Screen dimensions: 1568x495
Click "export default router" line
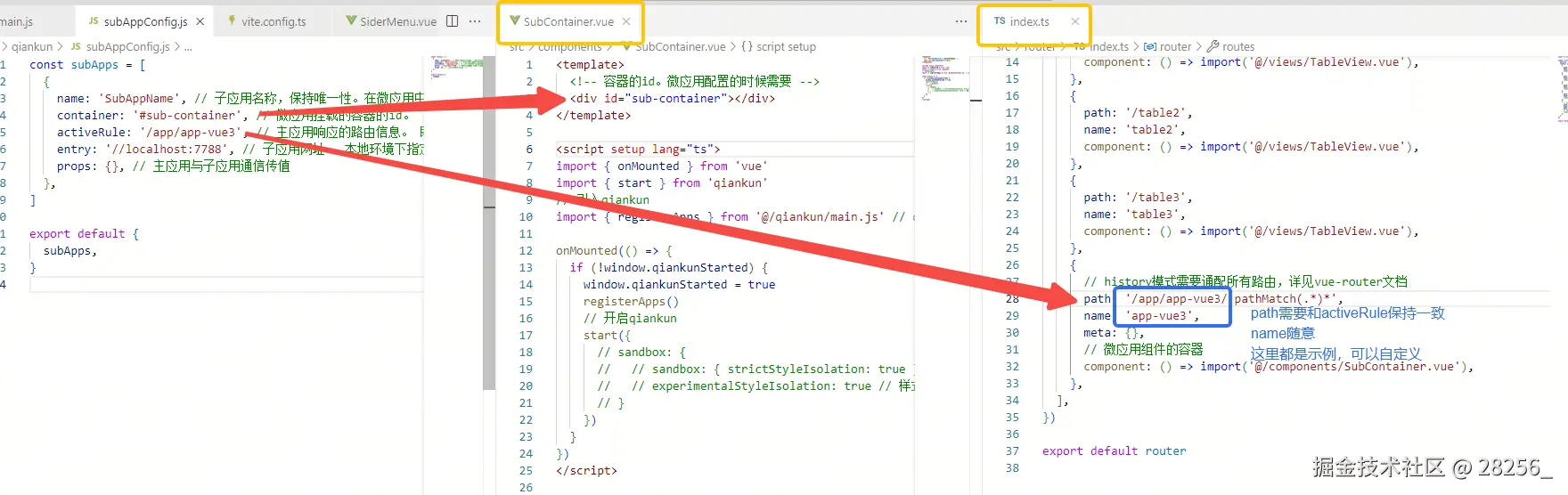point(1115,451)
